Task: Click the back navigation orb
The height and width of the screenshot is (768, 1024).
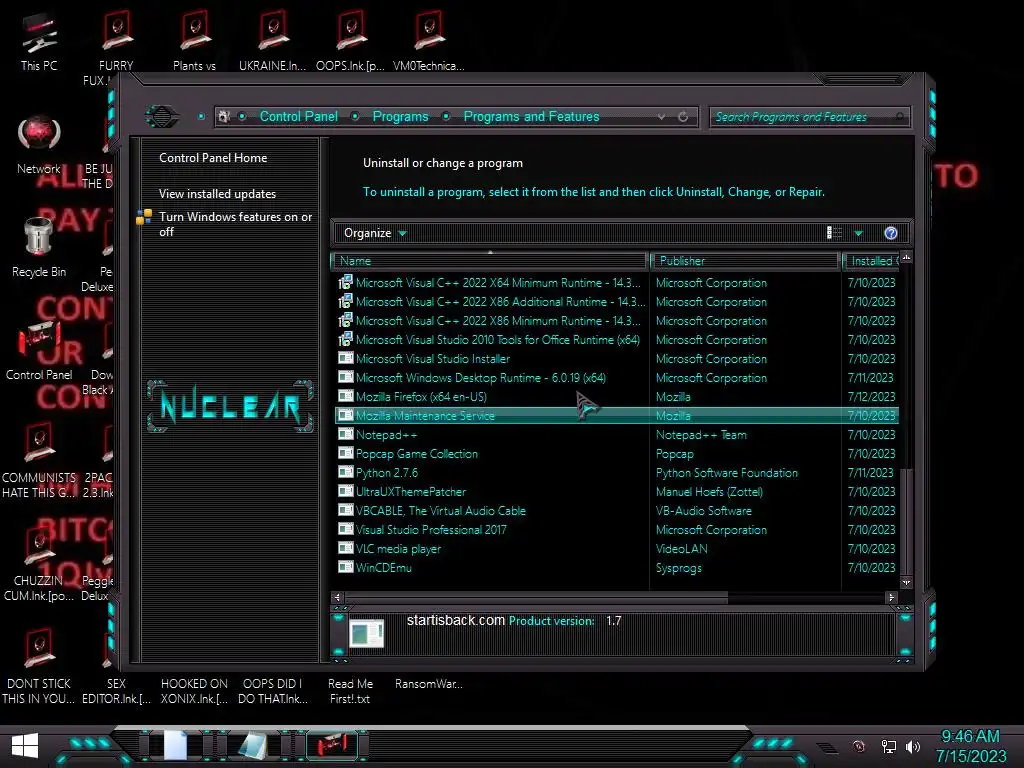Action: coord(161,116)
